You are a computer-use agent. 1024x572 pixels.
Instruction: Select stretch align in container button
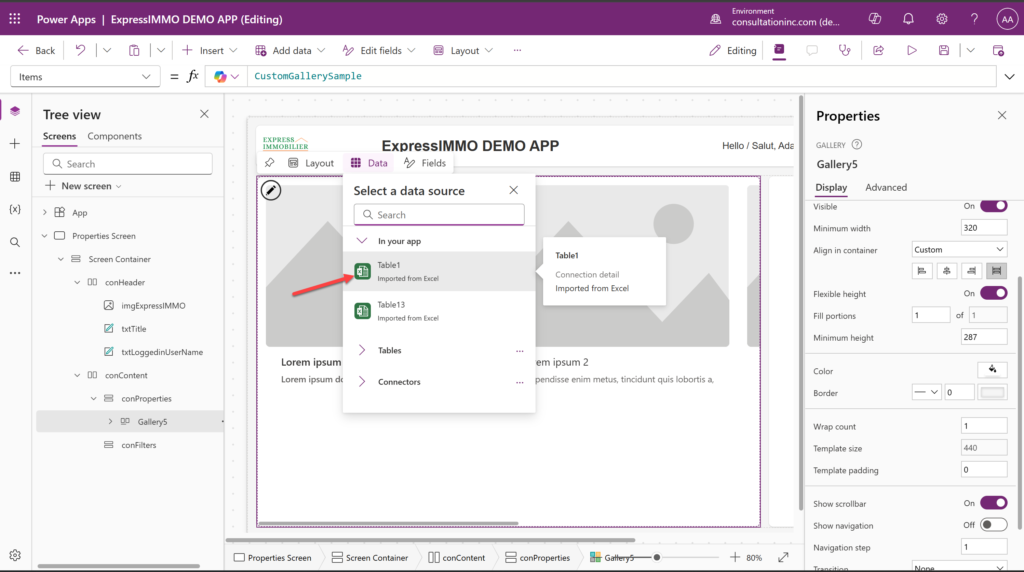coord(996,271)
